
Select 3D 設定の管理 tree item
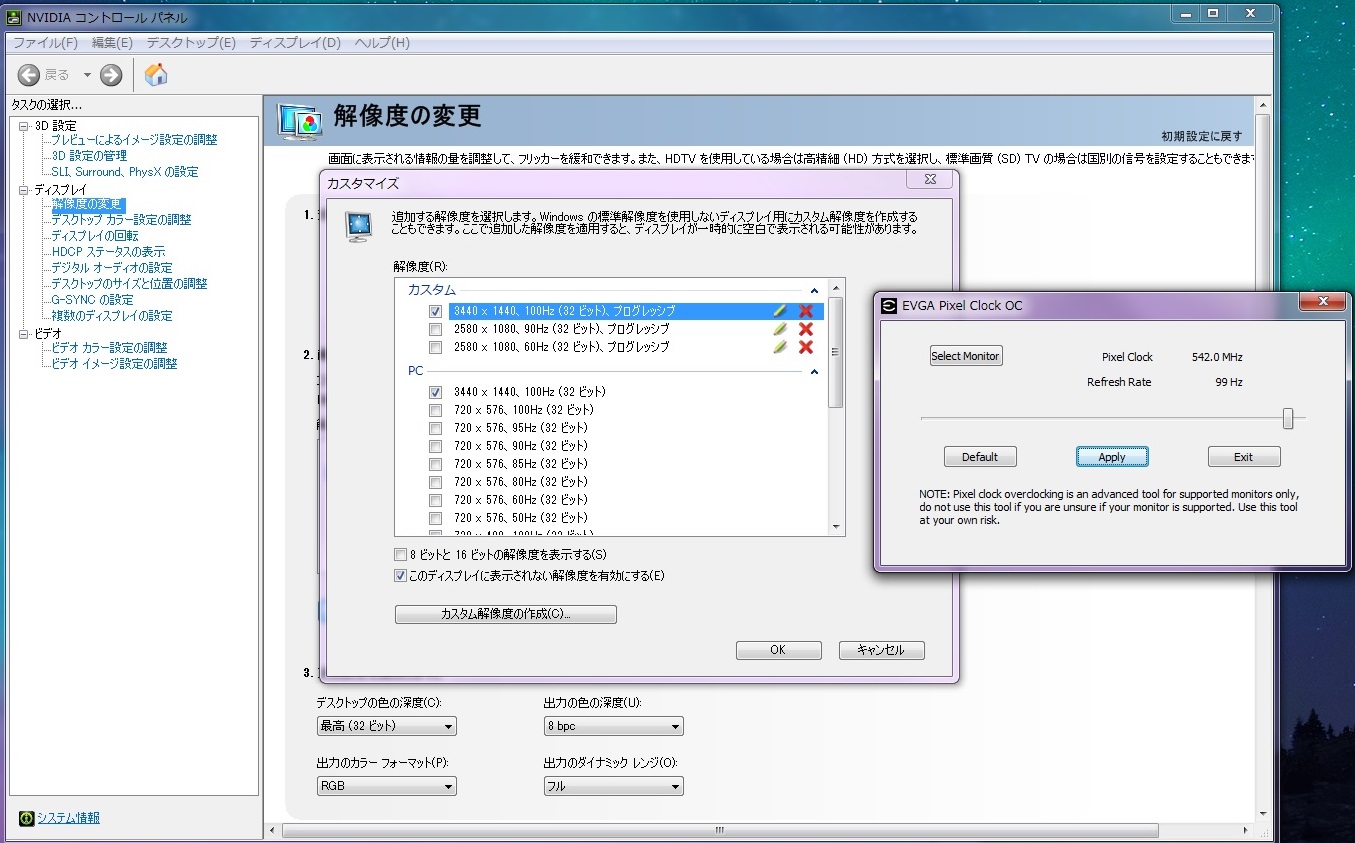[x=89, y=156]
